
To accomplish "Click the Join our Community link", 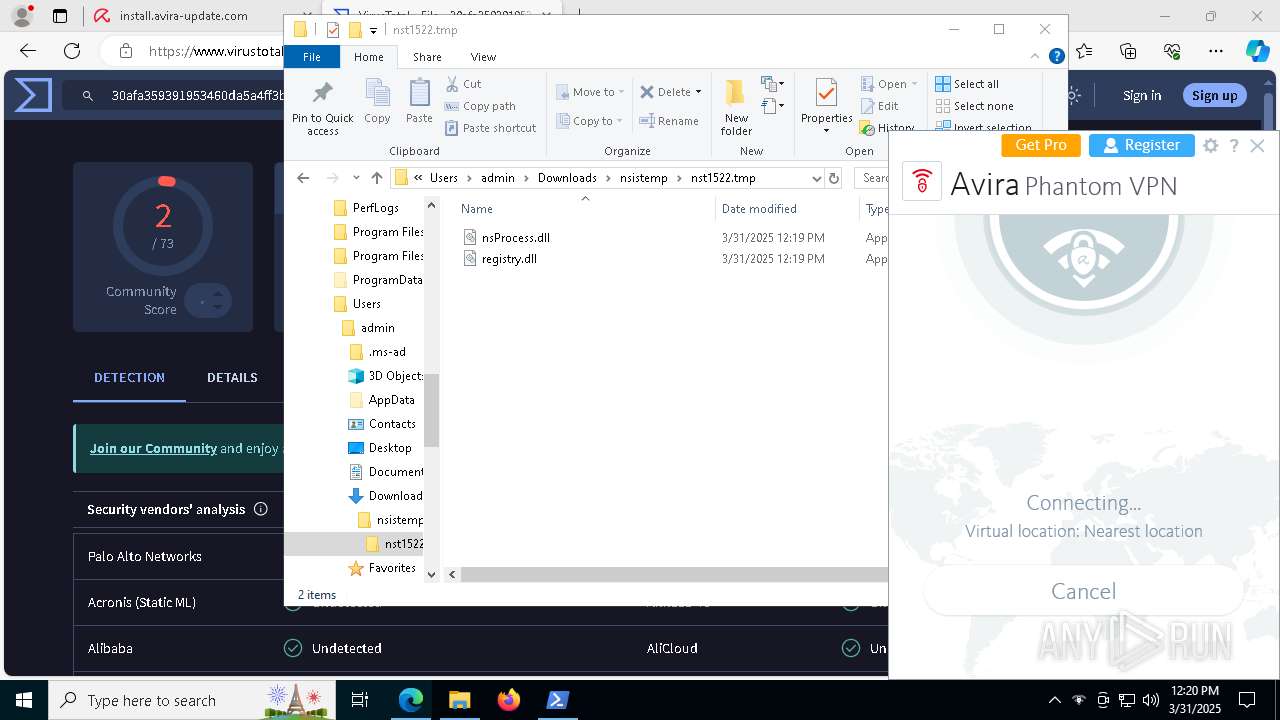I will pyautogui.click(x=153, y=448).
